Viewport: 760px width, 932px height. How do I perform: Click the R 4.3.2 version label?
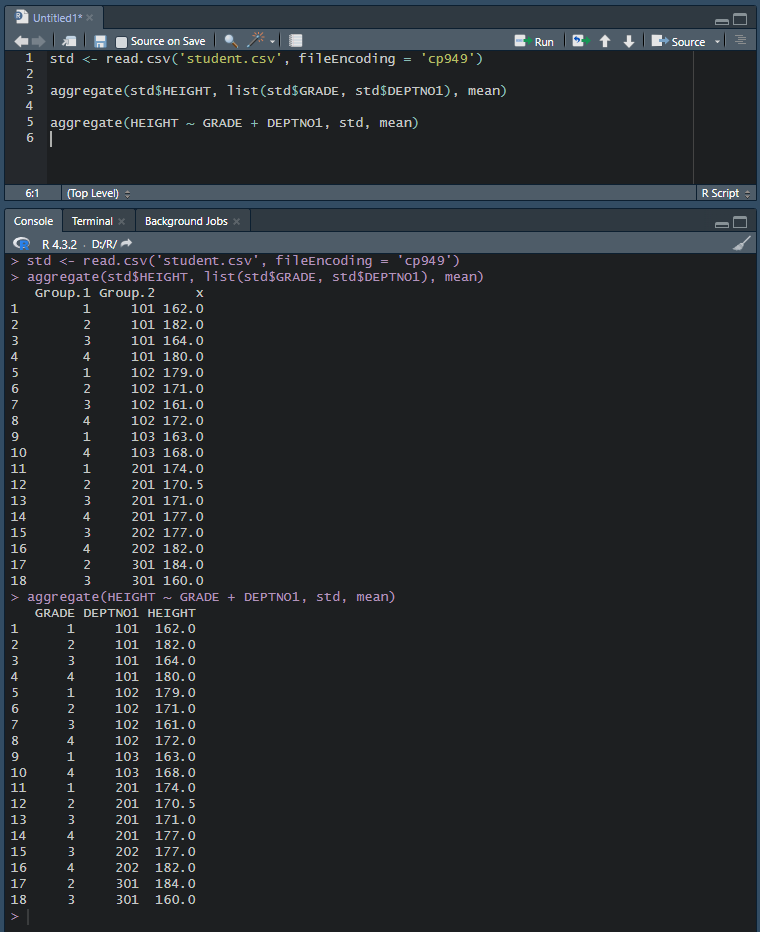pos(59,244)
